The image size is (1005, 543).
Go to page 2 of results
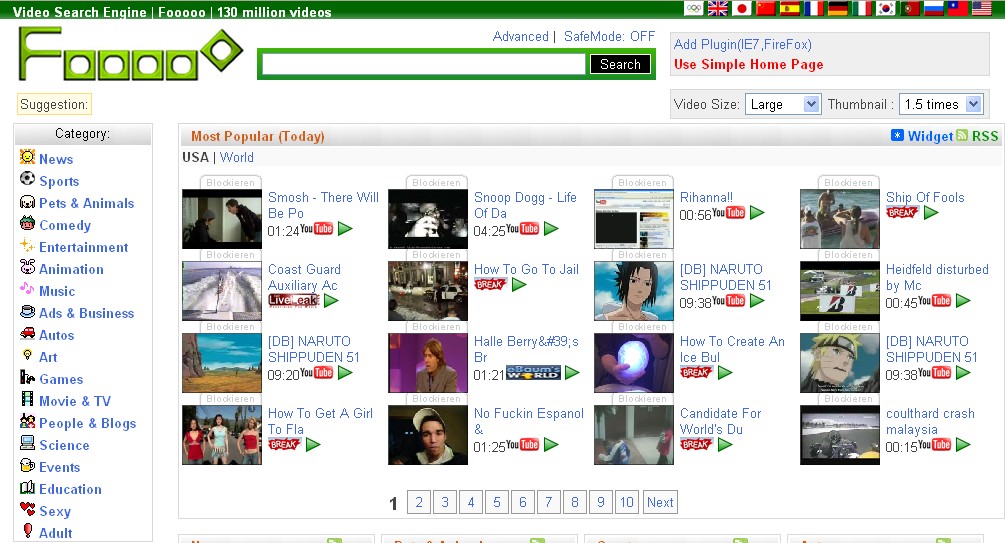point(419,502)
